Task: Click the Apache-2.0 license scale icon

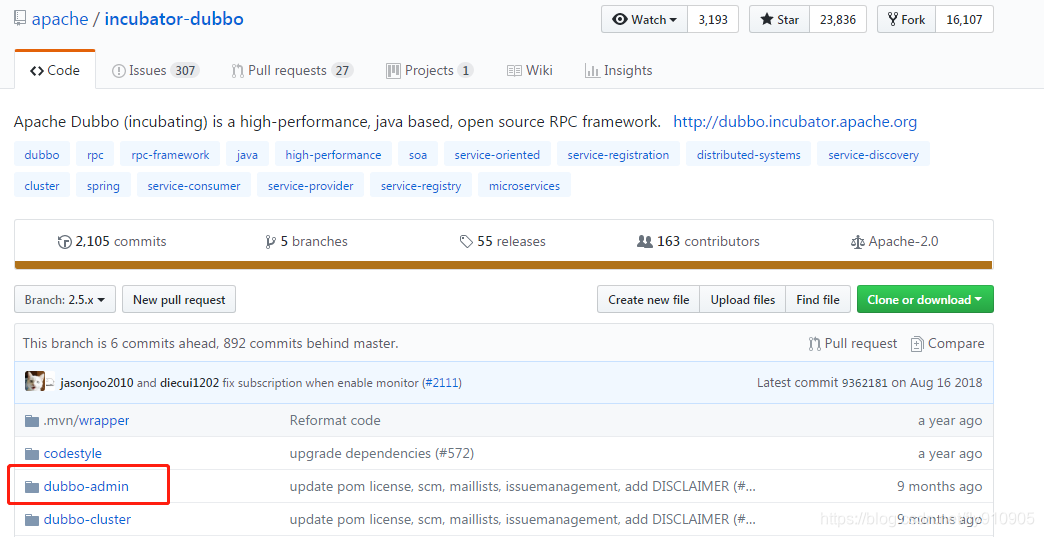Action: (x=857, y=242)
